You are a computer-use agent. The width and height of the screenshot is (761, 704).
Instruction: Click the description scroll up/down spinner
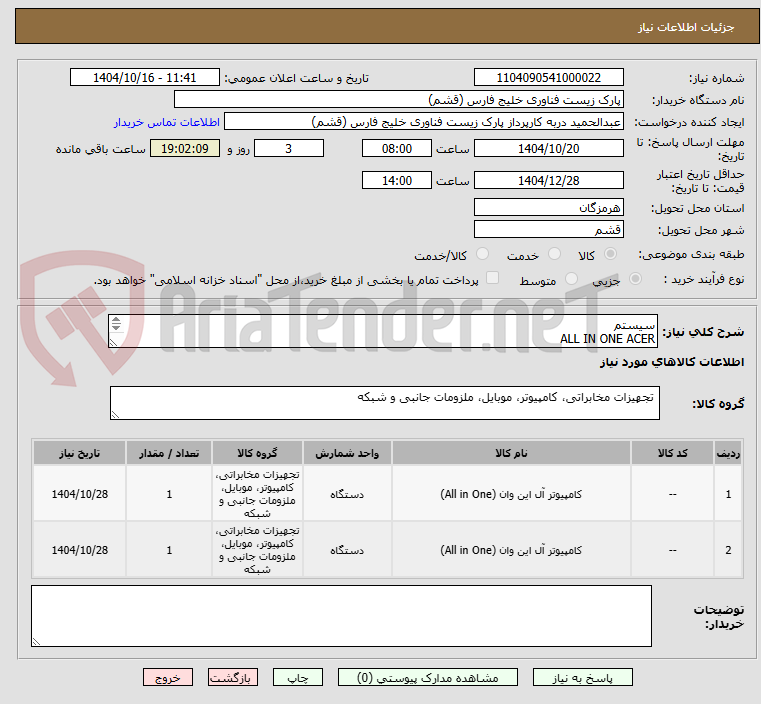click(116, 323)
